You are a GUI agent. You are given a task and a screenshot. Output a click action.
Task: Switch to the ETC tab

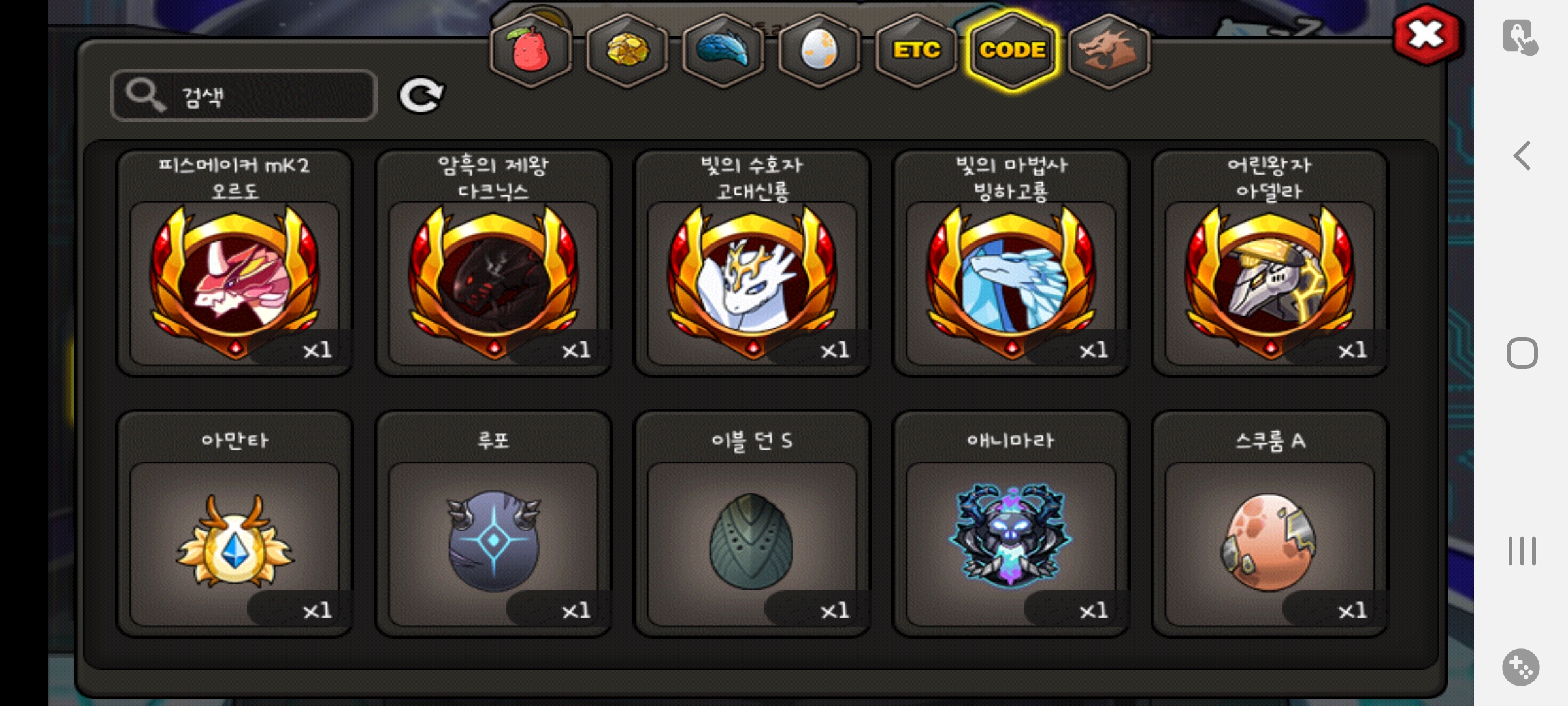pyautogui.click(x=916, y=50)
